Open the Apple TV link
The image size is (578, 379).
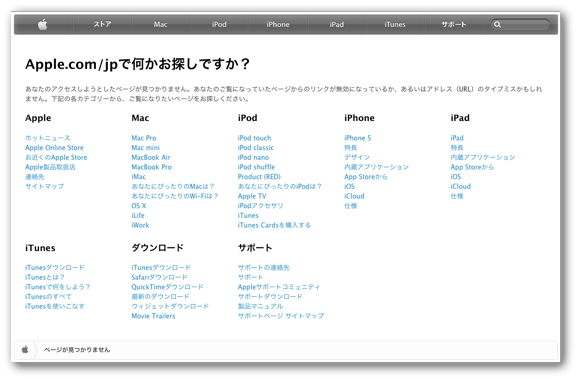point(252,196)
